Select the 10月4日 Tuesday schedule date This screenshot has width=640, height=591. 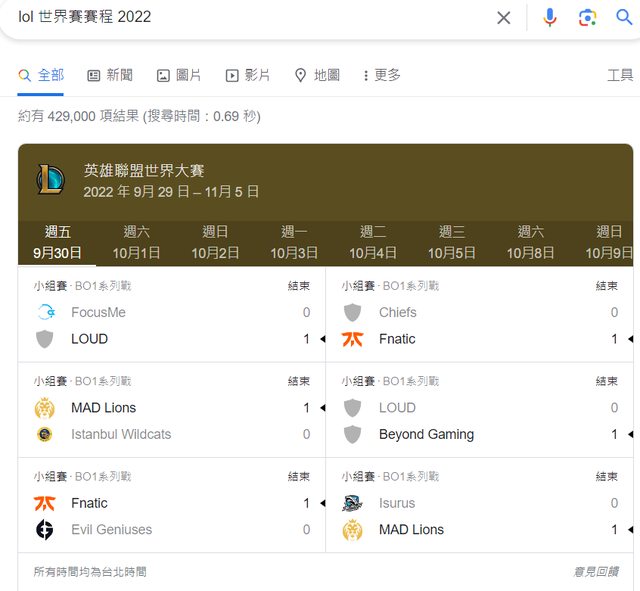point(373,243)
